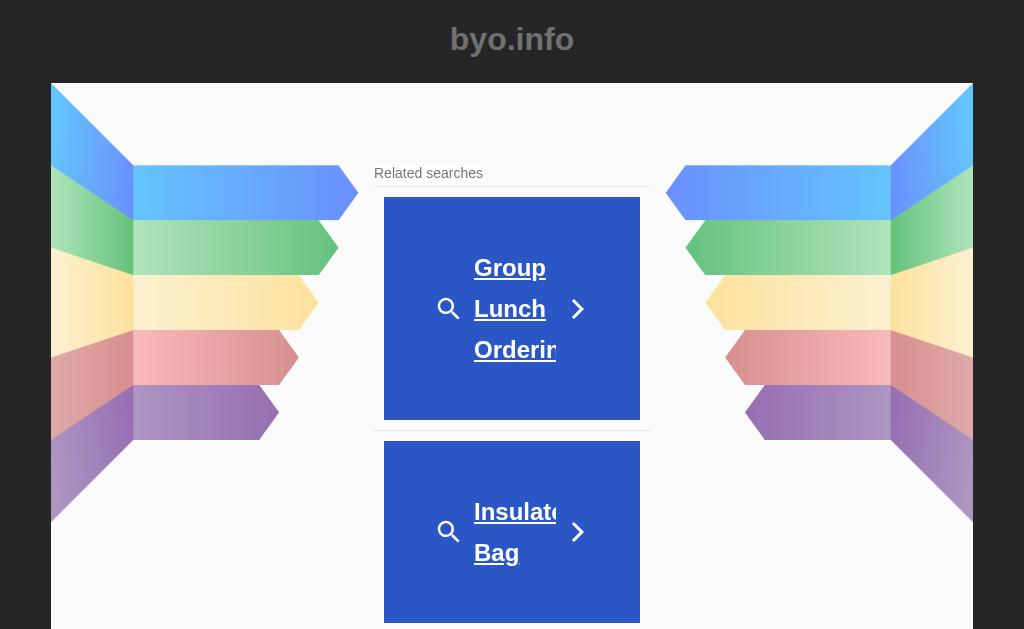Click the right green arrow banner

788,248
